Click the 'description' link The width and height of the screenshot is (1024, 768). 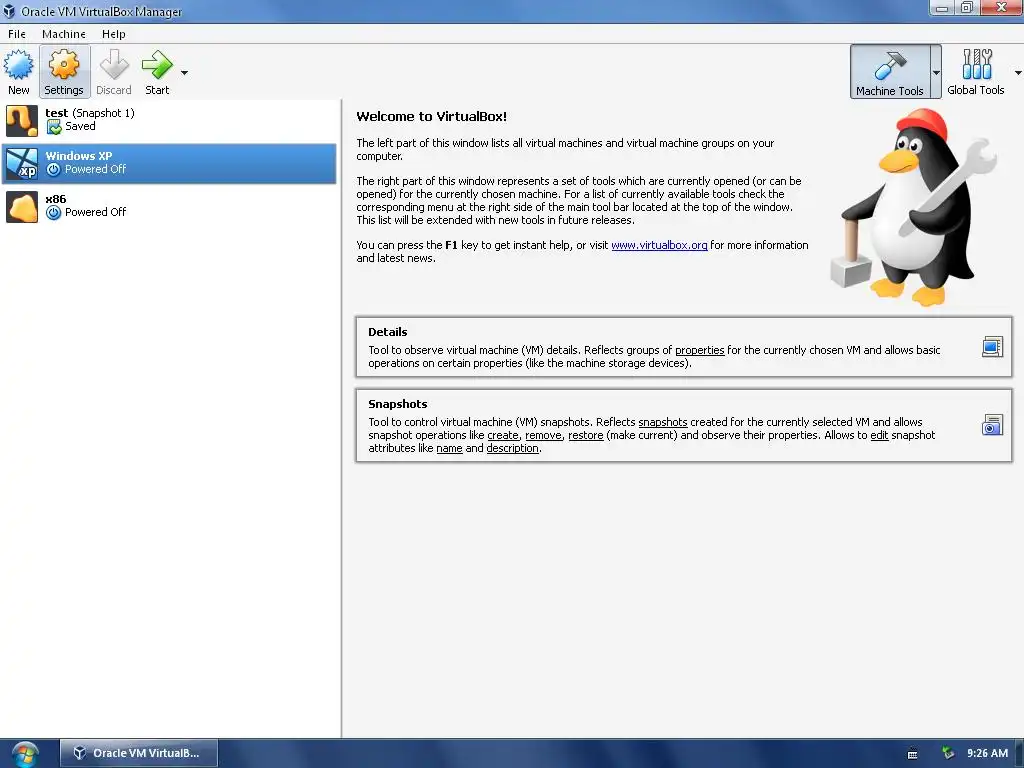click(x=513, y=448)
